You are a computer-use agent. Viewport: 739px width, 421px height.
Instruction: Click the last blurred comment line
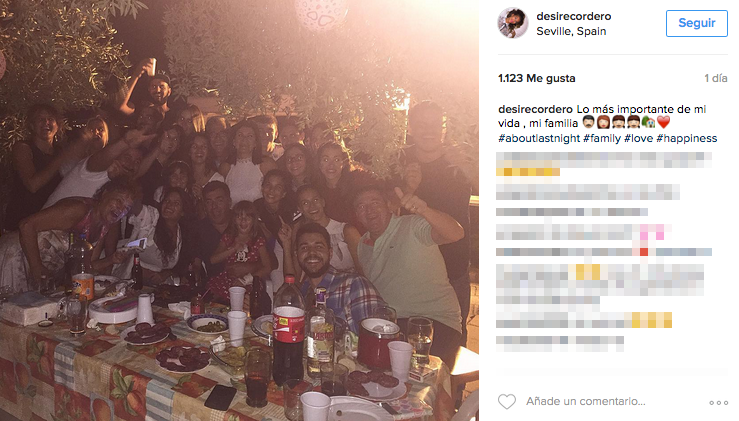coord(560,343)
